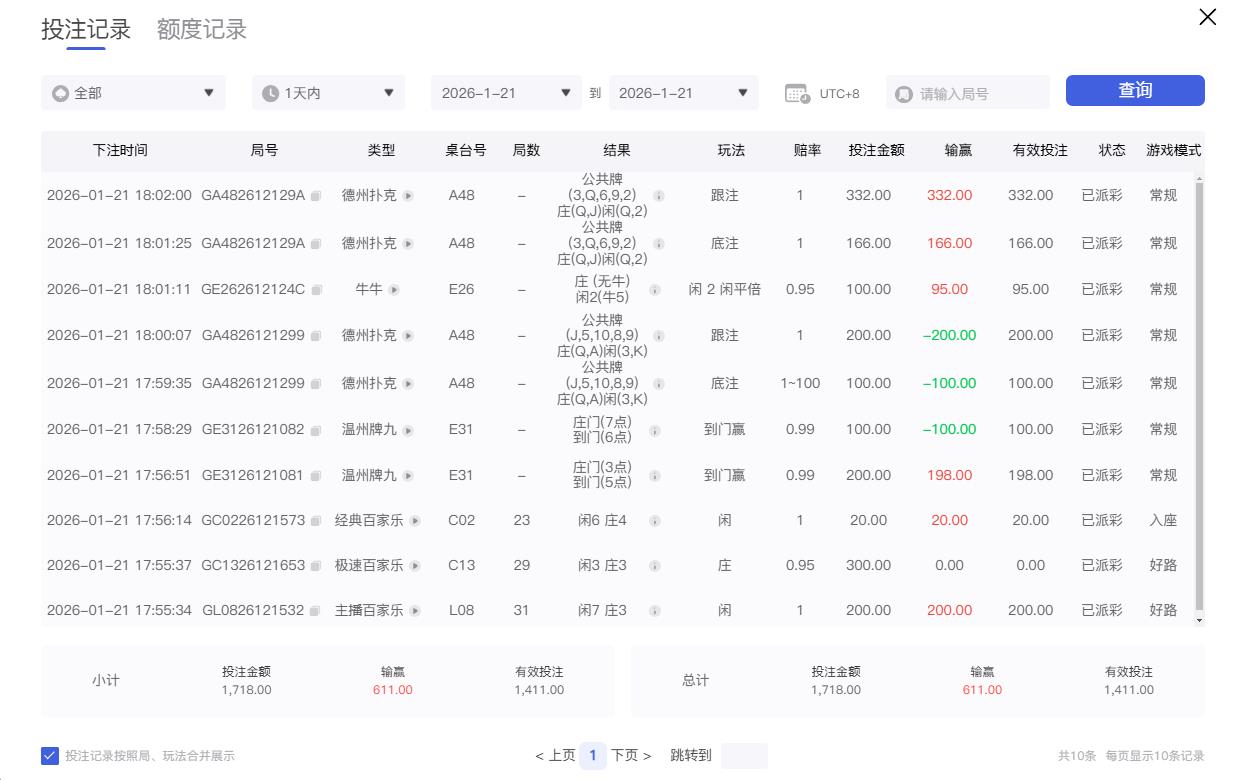Copy game number GA482612129A using its copy icon
The width and height of the screenshot is (1236, 780).
click(x=316, y=195)
